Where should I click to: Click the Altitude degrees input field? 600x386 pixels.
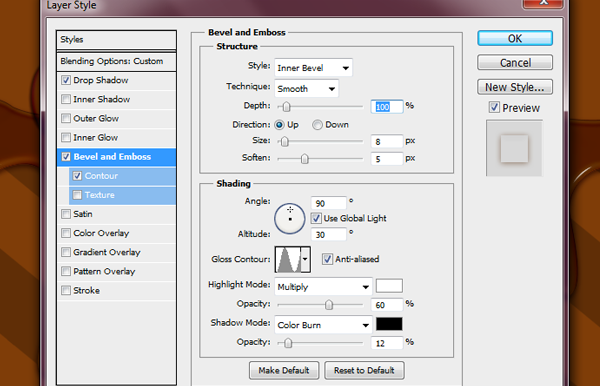(x=329, y=234)
